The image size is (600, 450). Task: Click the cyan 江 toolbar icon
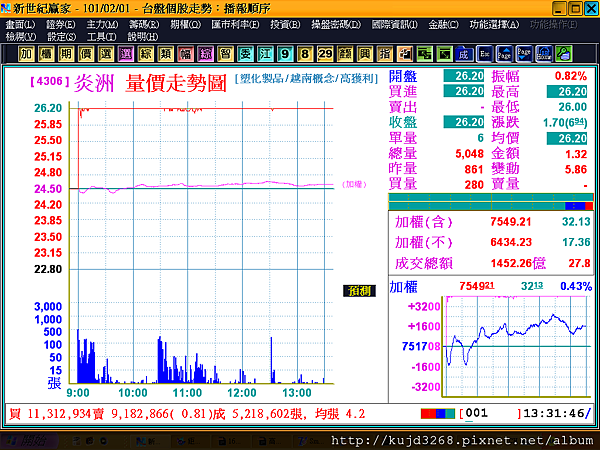point(265,54)
